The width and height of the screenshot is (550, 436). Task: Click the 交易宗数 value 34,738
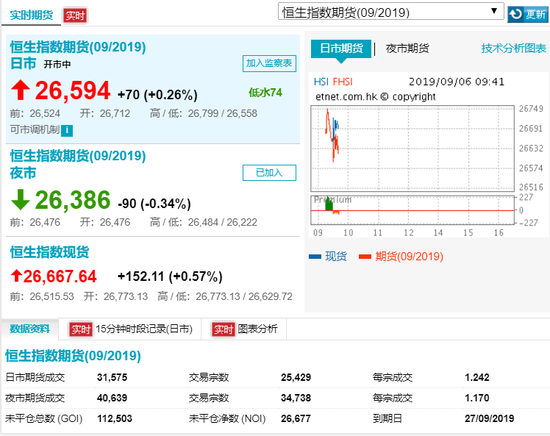(x=296, y=398)
